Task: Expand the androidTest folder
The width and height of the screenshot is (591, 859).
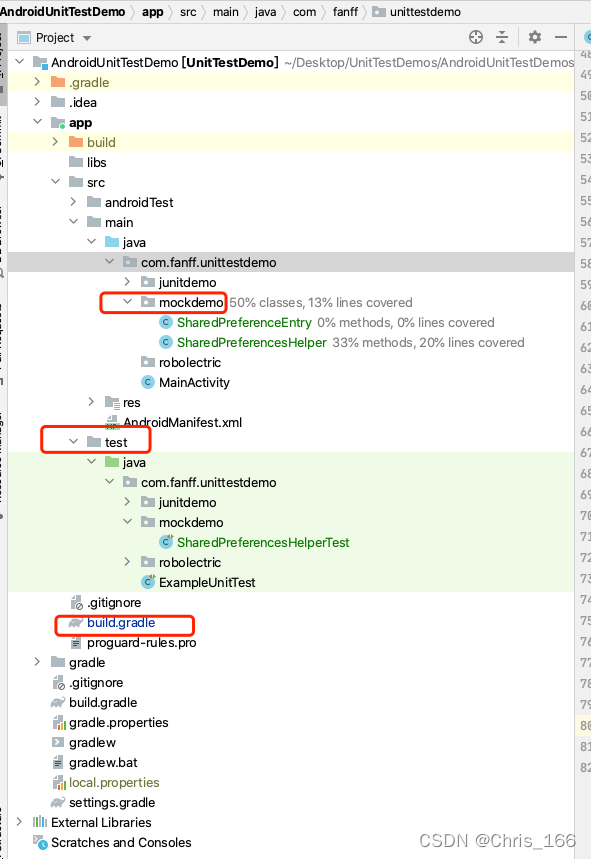Action: 73,202
